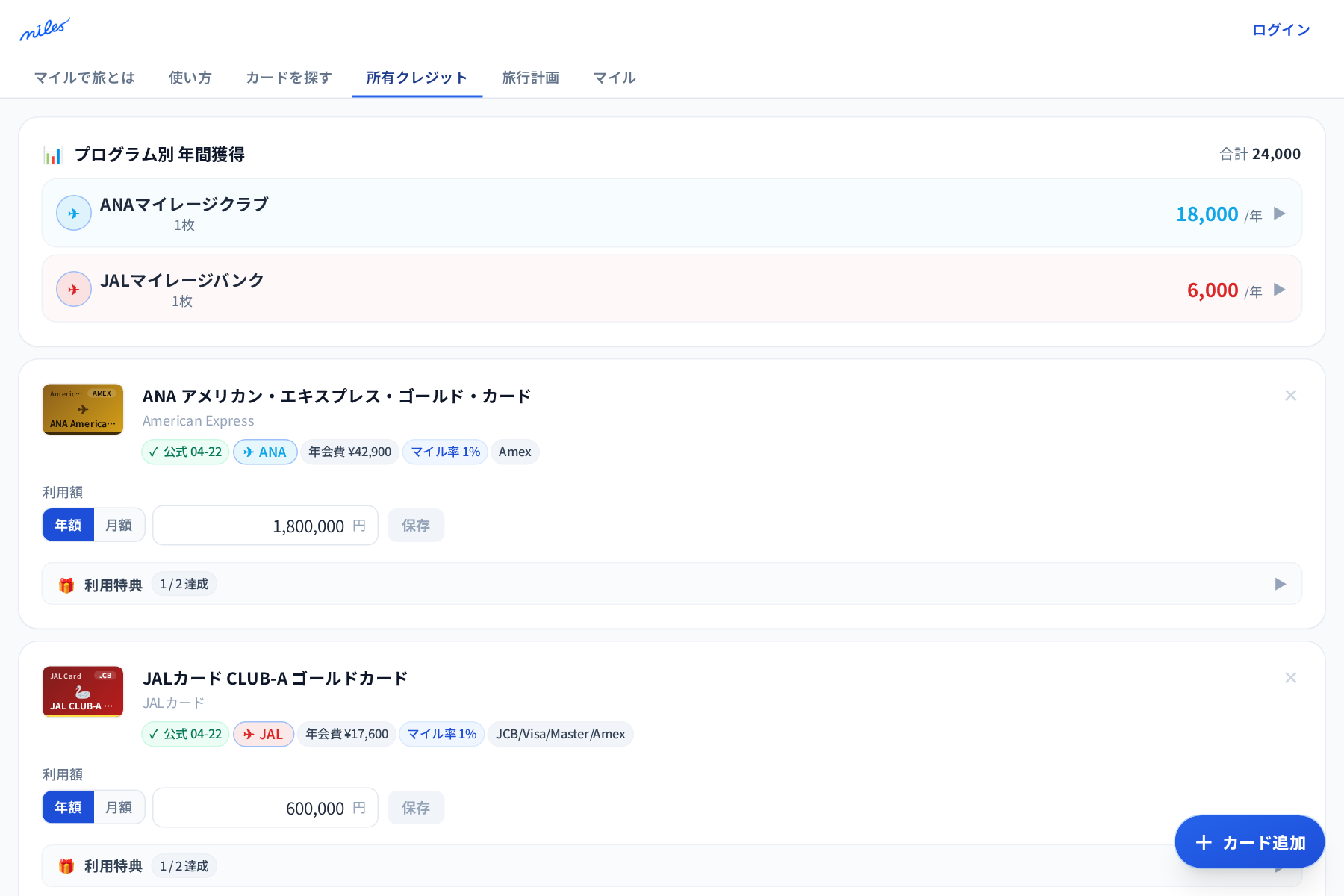
Task: Open the JAL CLUB-A card thumbnail
Action: click(83, 691)
